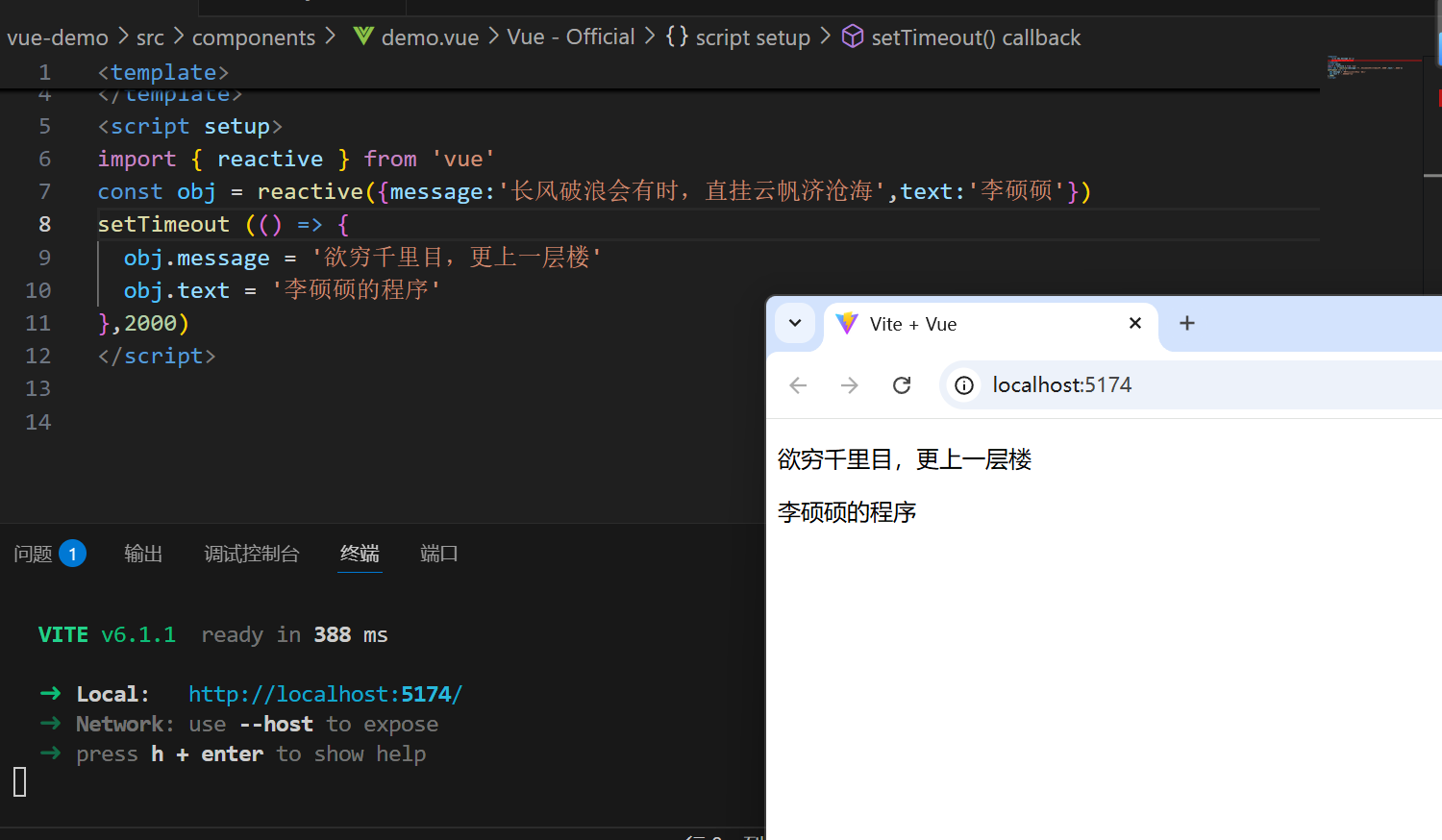The width and height of the screenshot is (1442, 840).
Task: Switch to the 输出 panel tab
Action: (x=143, y=554)
